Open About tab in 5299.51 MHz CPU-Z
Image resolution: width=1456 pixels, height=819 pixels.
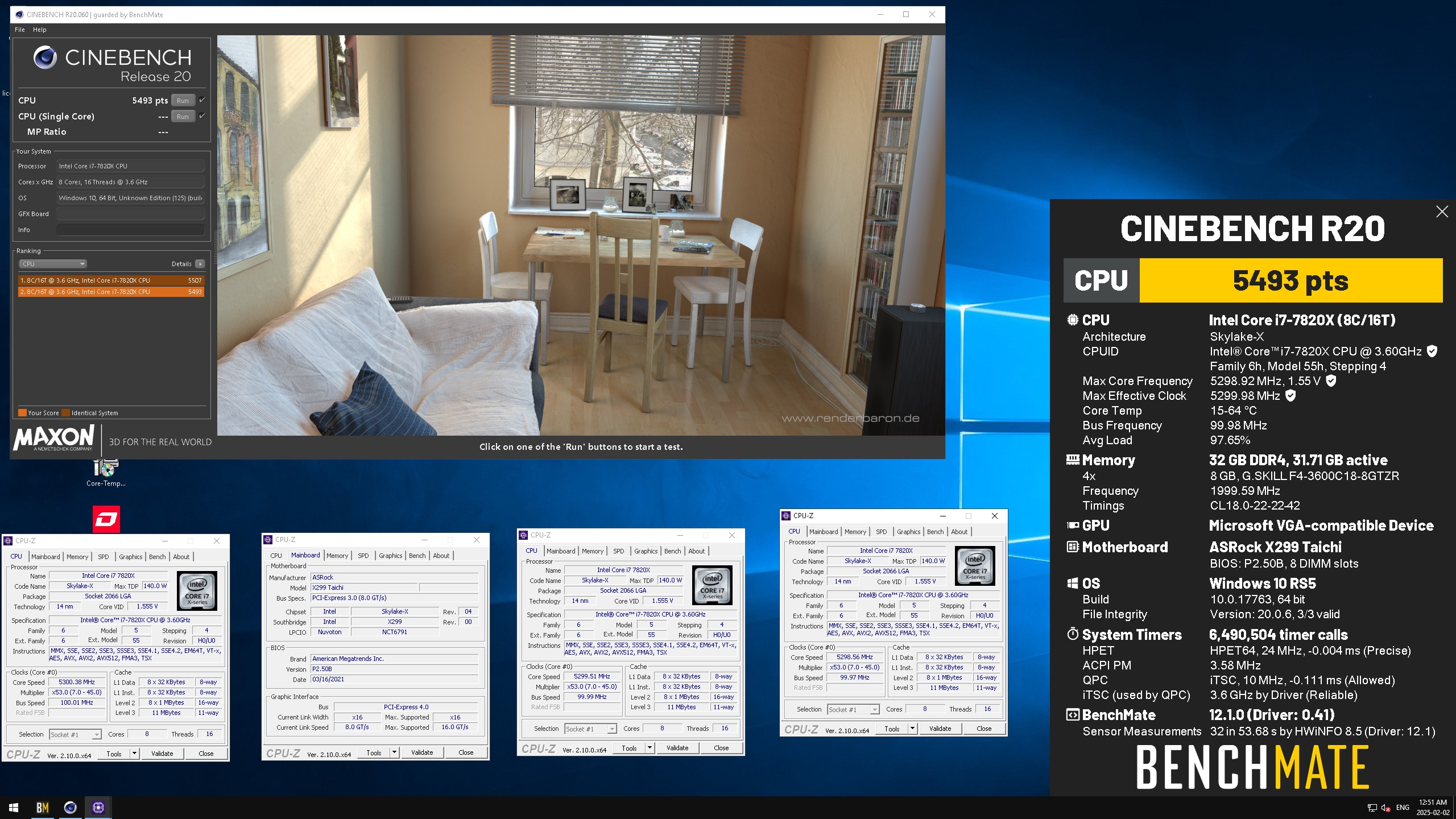tap(697, 551)
